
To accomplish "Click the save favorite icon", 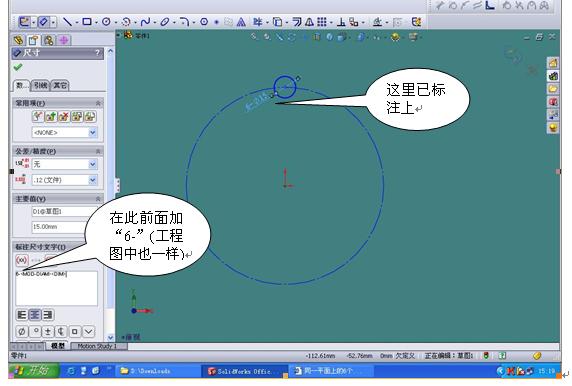I will tap(77, 117).
